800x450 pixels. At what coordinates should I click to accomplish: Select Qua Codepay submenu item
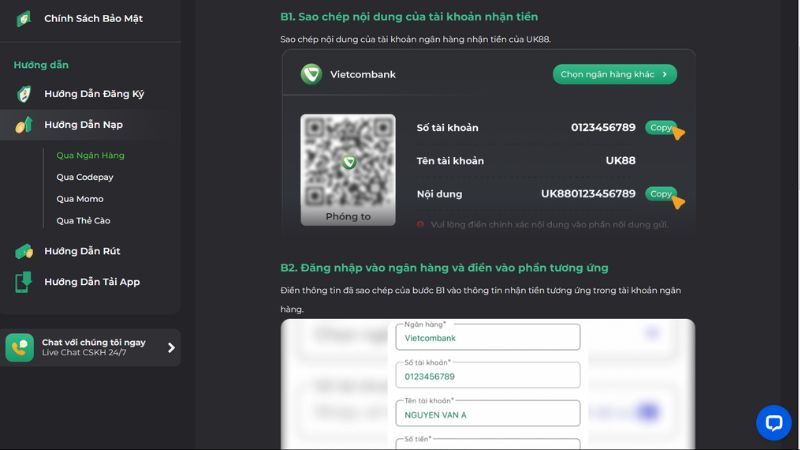[x=84, y=177]
